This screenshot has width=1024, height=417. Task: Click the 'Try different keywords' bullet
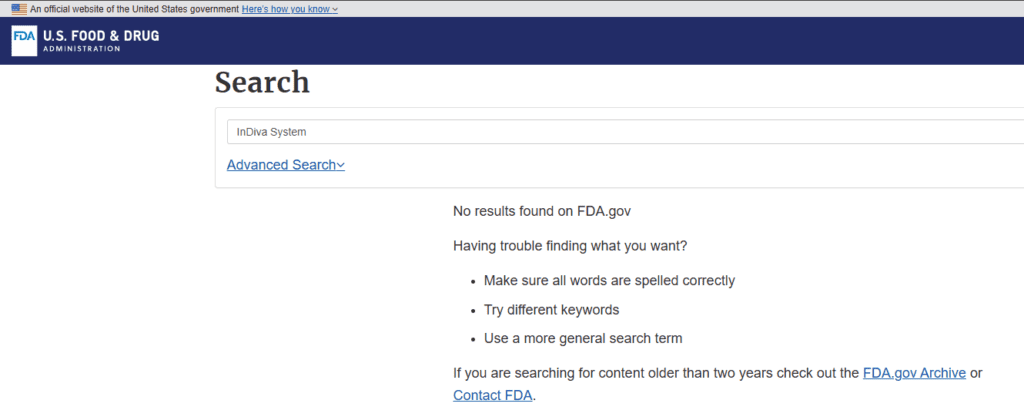tap(551, 309)
